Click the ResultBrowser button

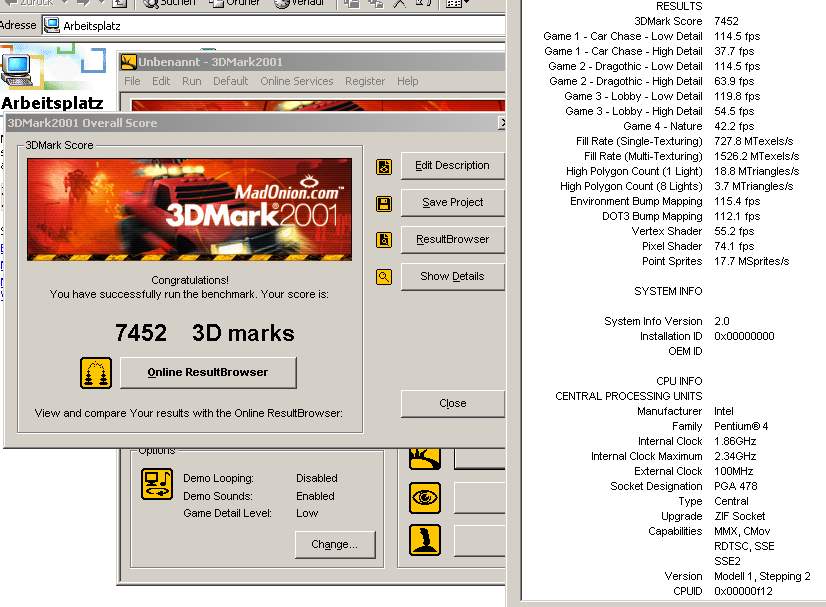(453, 240)
